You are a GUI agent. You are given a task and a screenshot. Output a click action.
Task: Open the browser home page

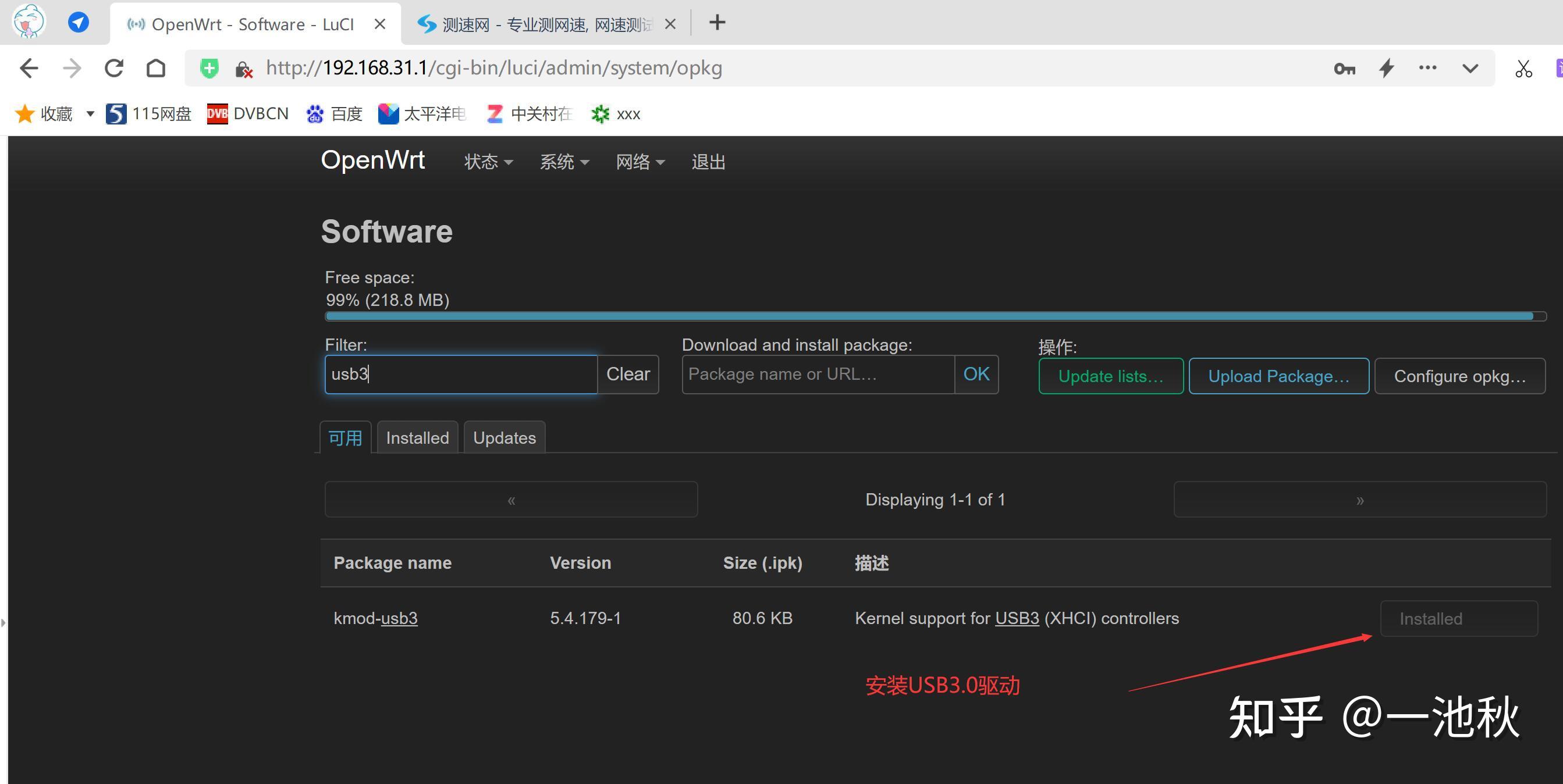click(x=155, y=68)
